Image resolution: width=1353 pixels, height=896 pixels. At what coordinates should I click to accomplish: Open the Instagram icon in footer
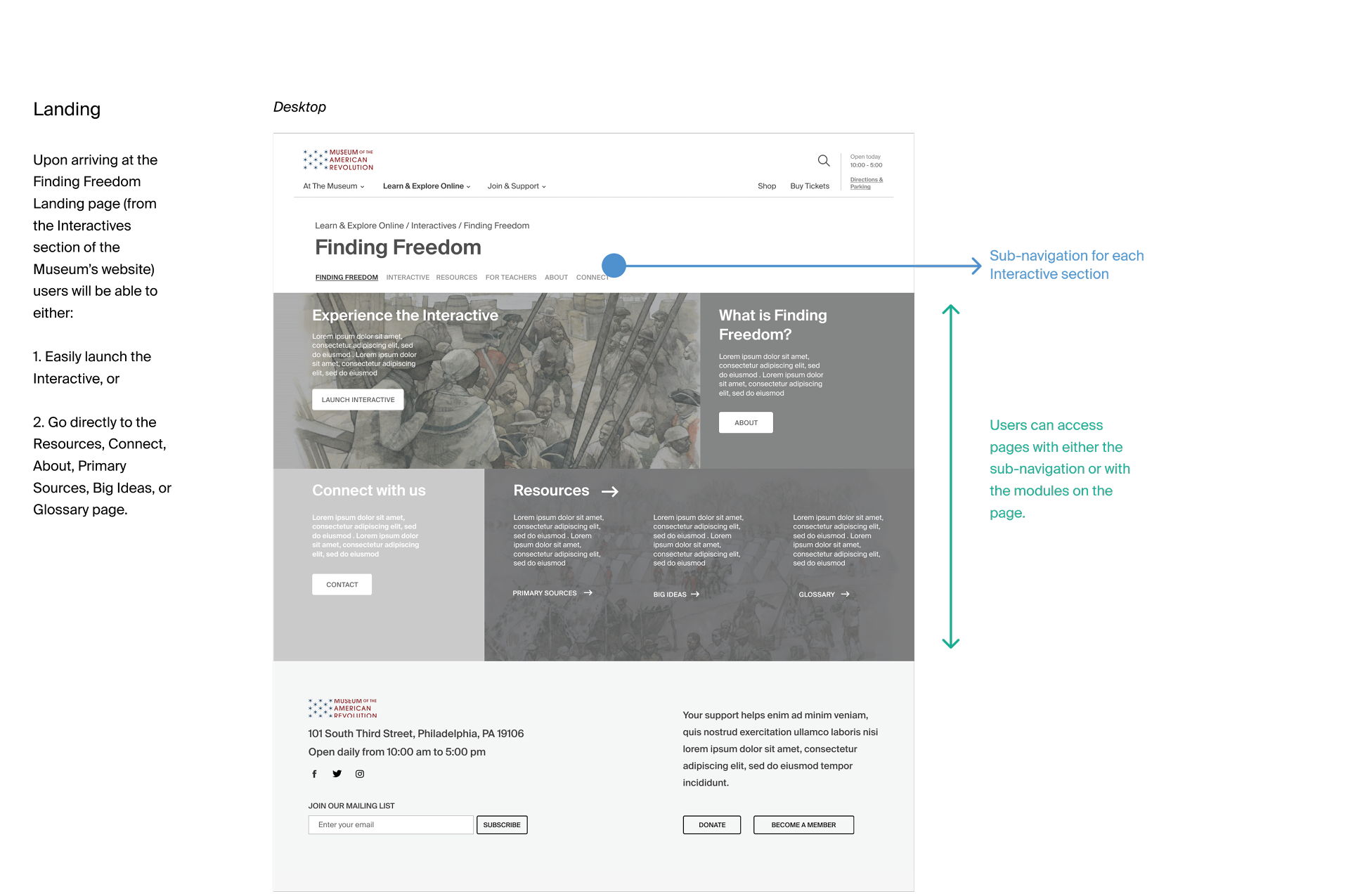click(x=360, y=774)
